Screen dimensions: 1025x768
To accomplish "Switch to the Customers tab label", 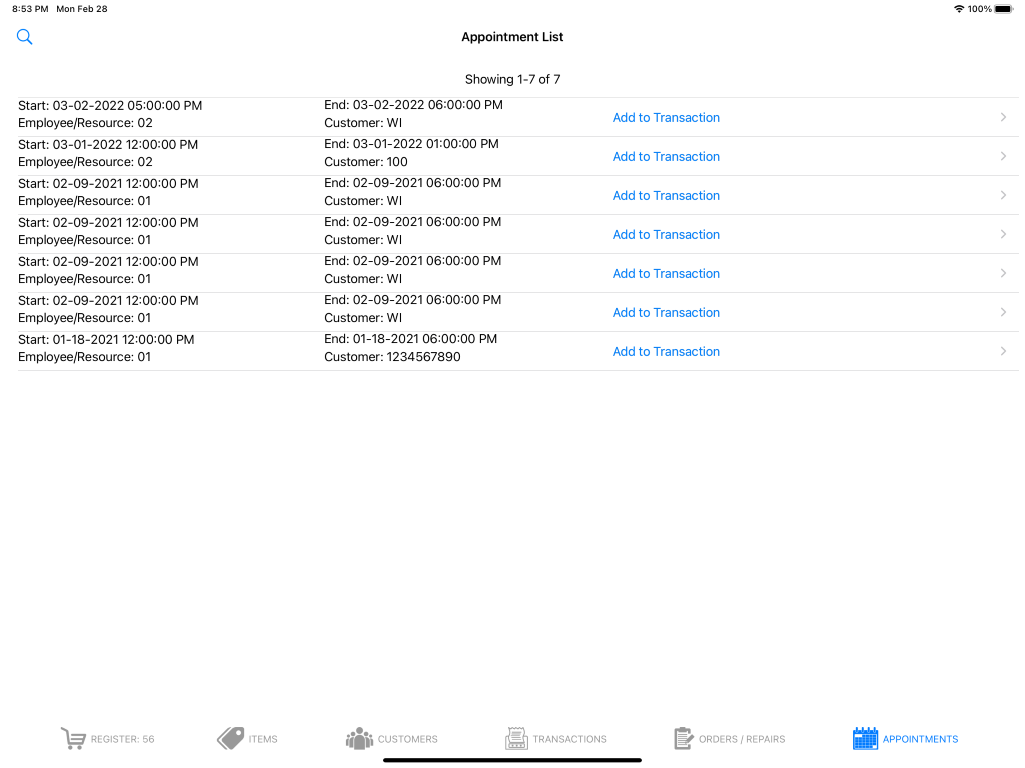I will (407, 739).
